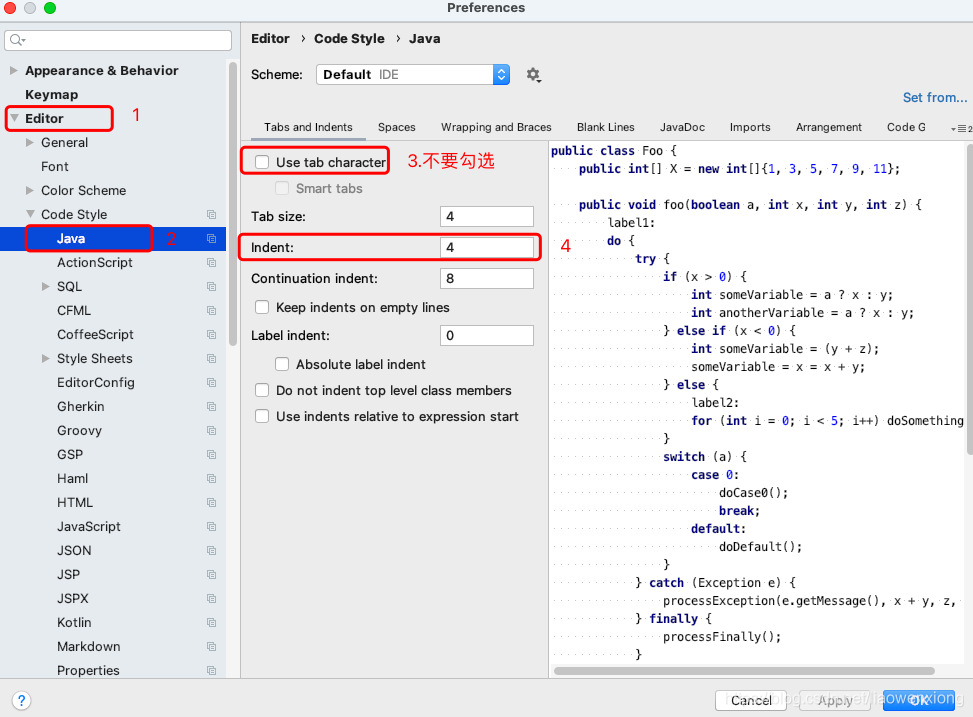The width and height of the screenshot is (973, 717).
Task: Enable Absolute label indent
Action: [x=282, y=364]
